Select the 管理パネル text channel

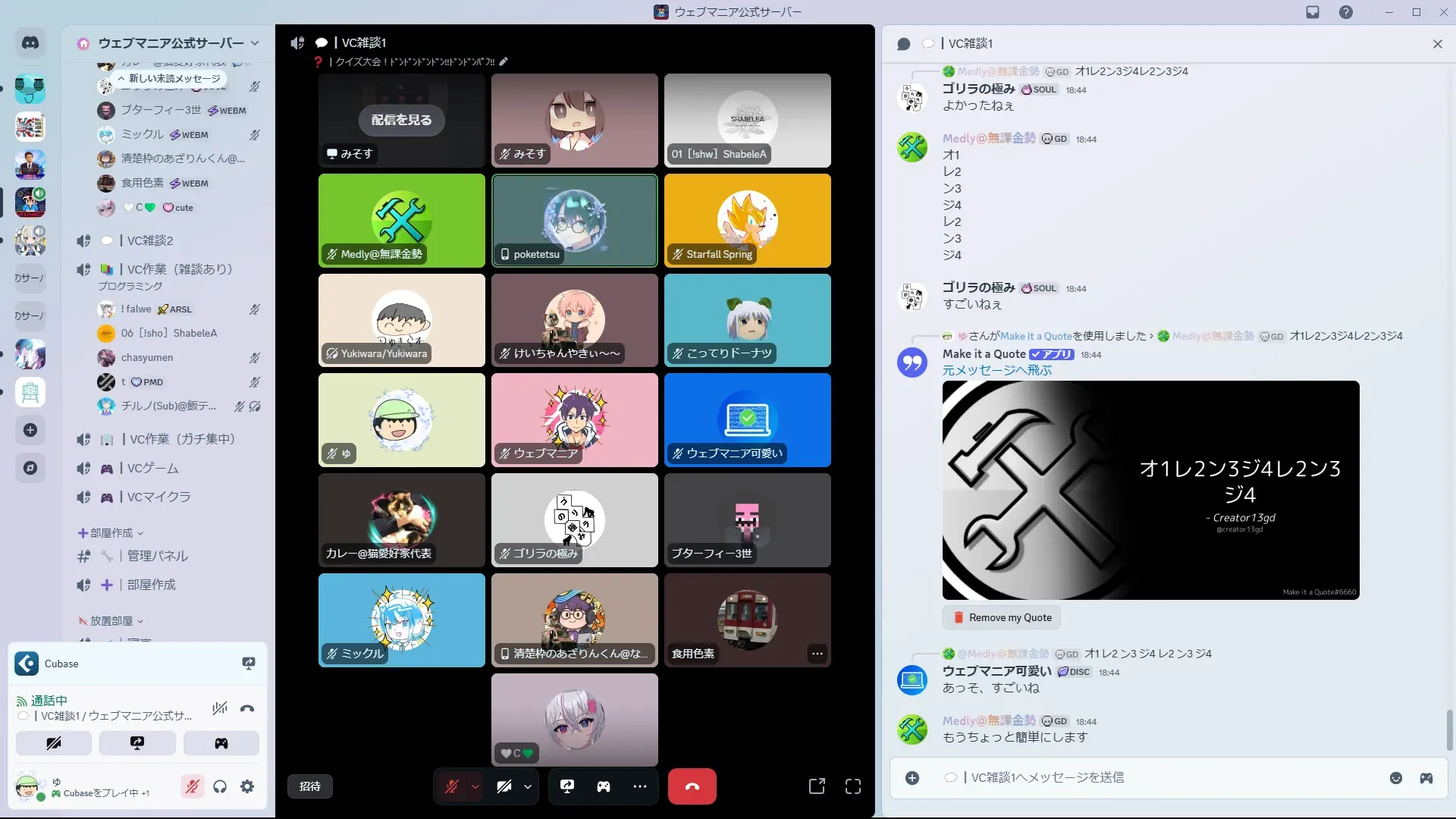coord(158,556)
